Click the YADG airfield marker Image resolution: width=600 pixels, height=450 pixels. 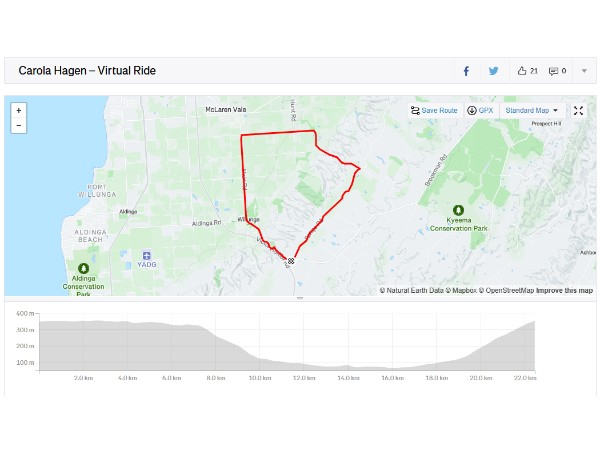pyautogui.click(x=146, y=255)
